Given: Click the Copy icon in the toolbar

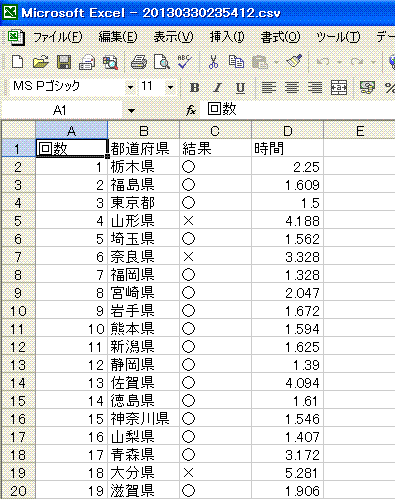Looking at the screenshot, I should tap(236, 62).
